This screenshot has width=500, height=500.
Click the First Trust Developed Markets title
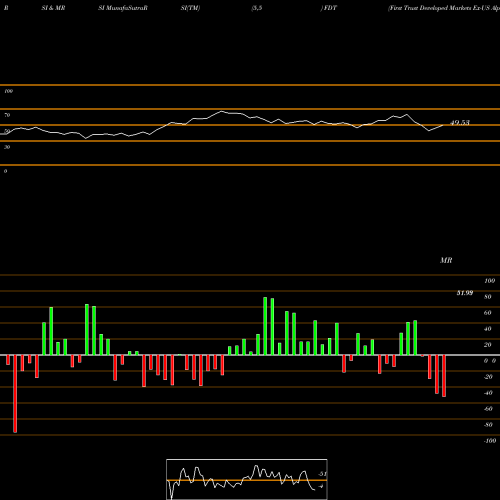coord(444,8)
